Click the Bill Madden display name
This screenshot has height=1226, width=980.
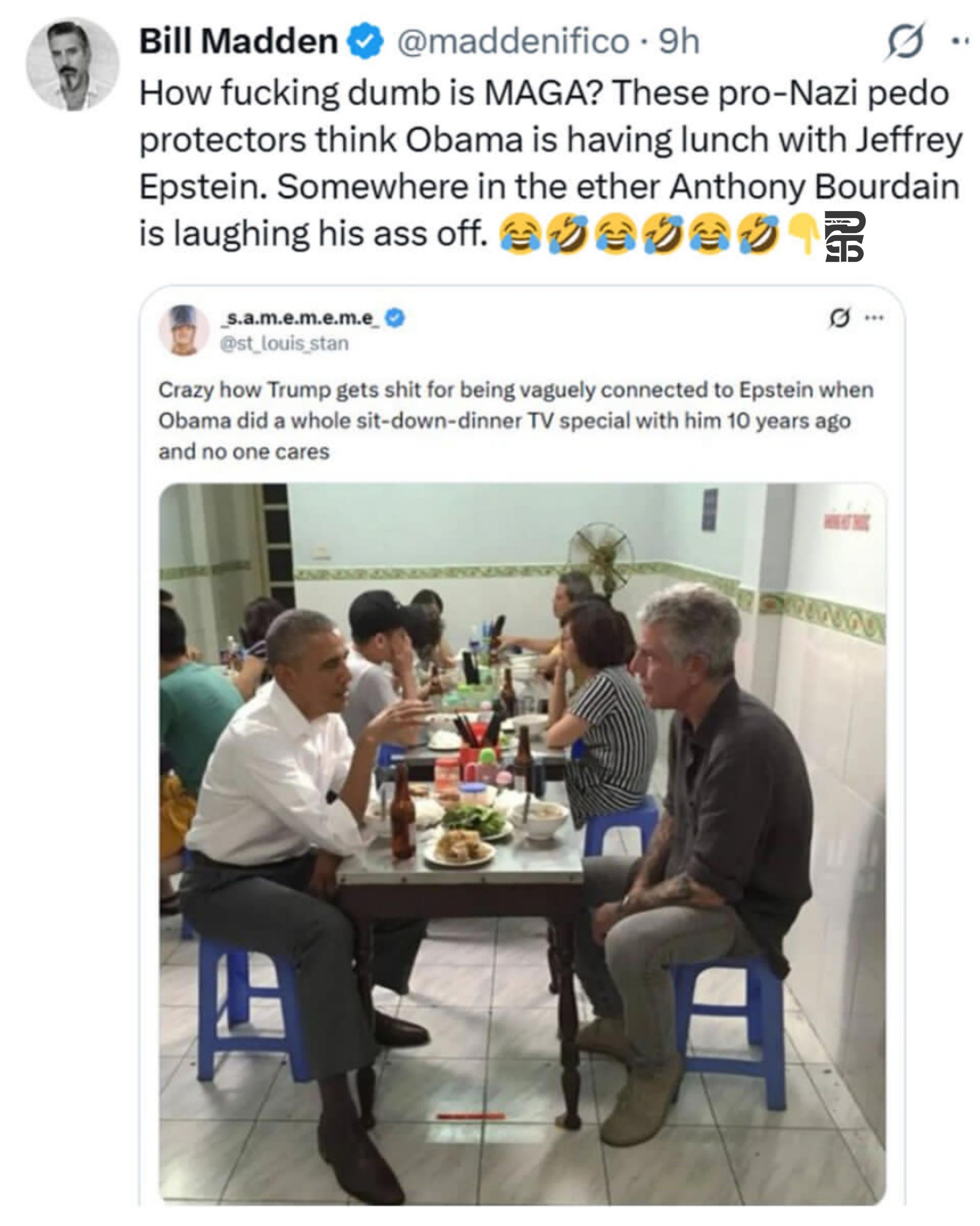239,42
